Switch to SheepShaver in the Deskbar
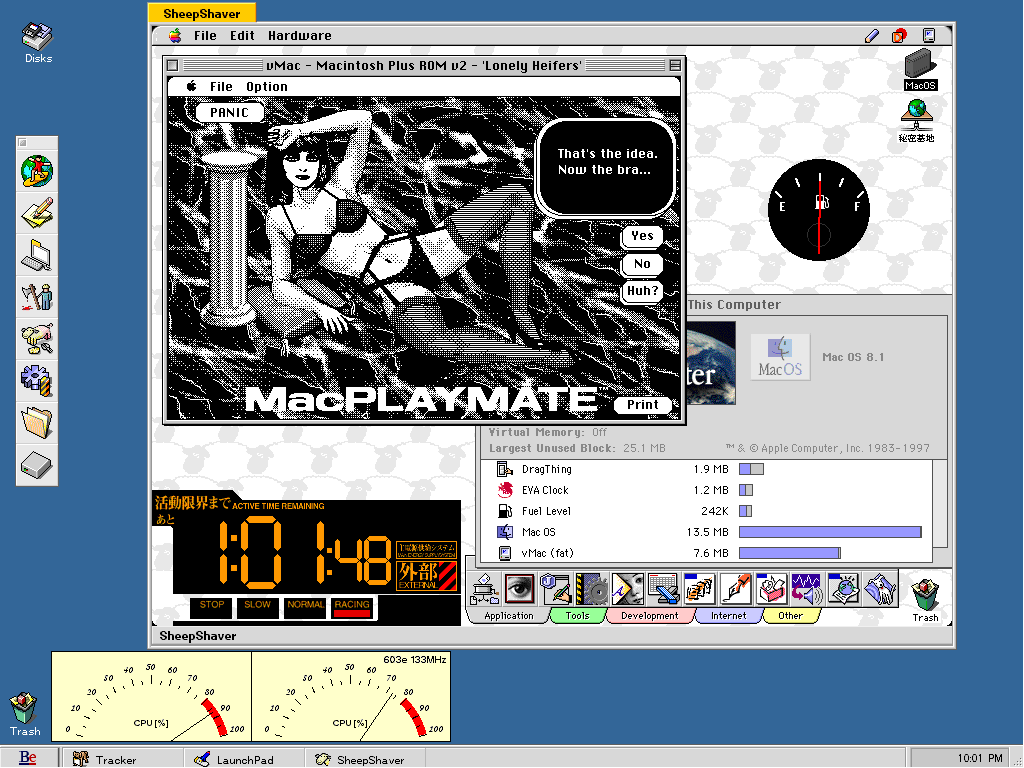The height and width of the screenshot is (768, 1024). click(x=364, y=759)
